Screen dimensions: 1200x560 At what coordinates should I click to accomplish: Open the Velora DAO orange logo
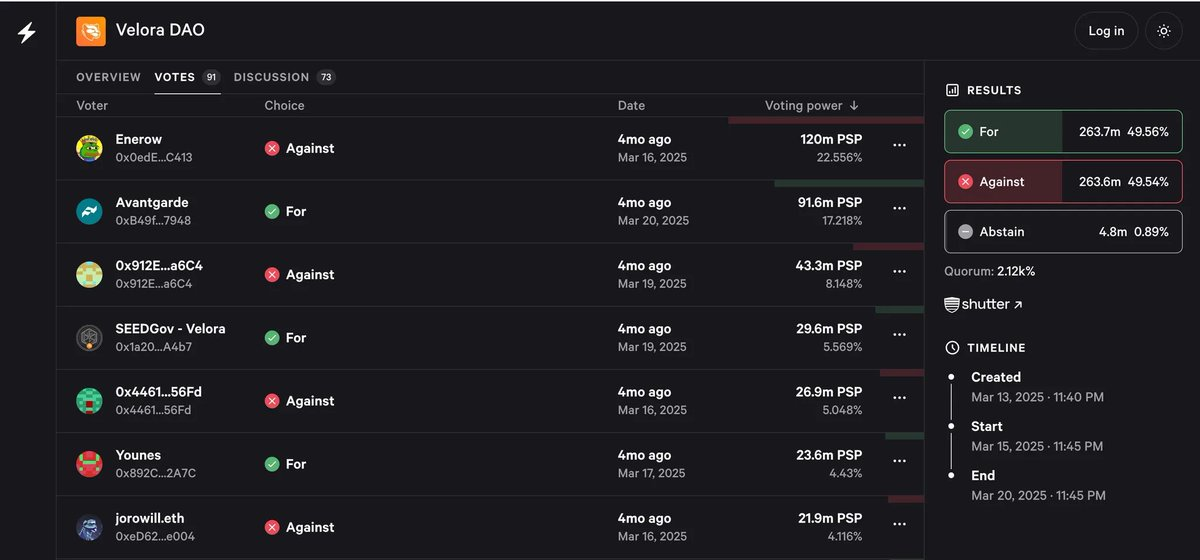(x=91, y=31)
